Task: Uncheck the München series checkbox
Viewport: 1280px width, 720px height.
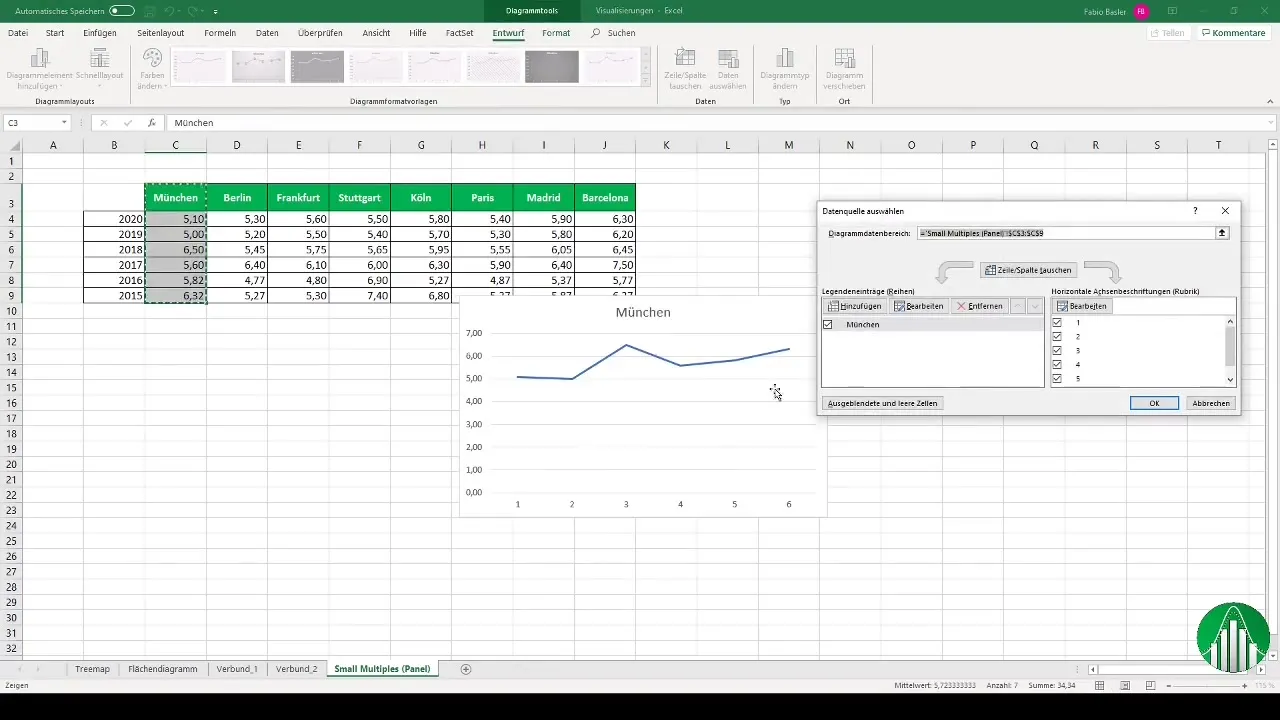Action: (x=828, y=325)
